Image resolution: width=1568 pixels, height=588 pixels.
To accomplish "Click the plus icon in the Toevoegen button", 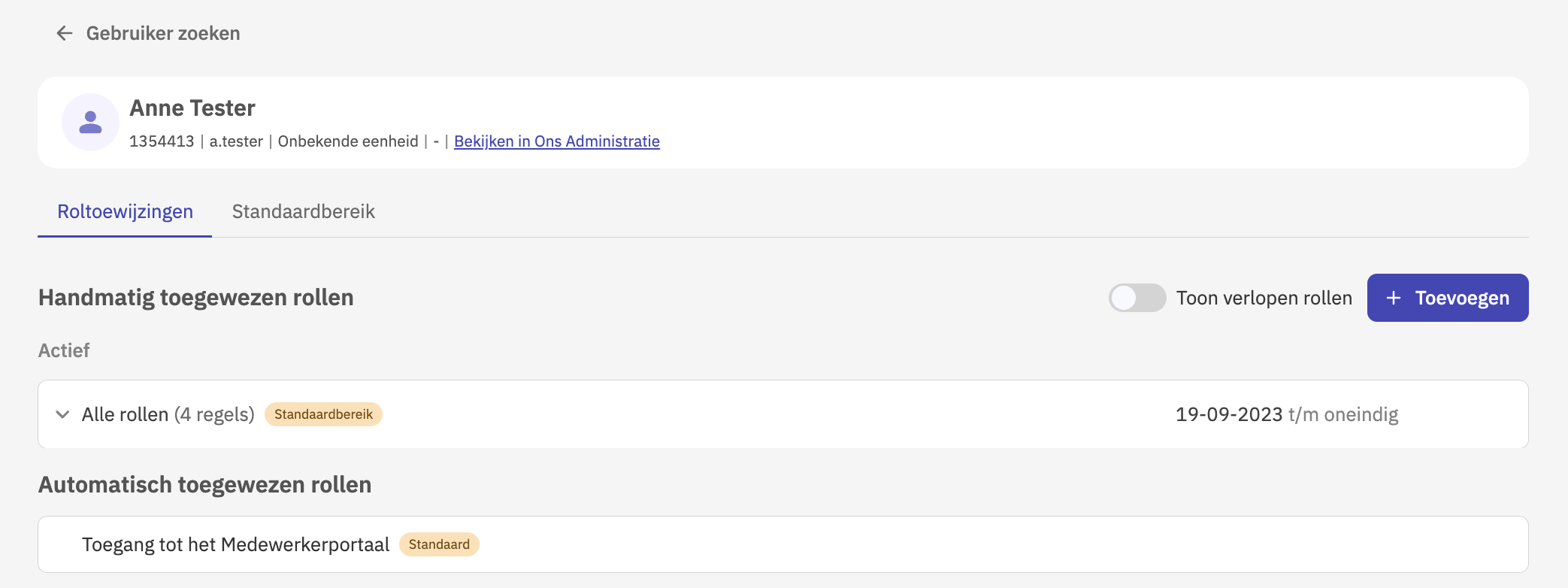I will (1394, 298).
